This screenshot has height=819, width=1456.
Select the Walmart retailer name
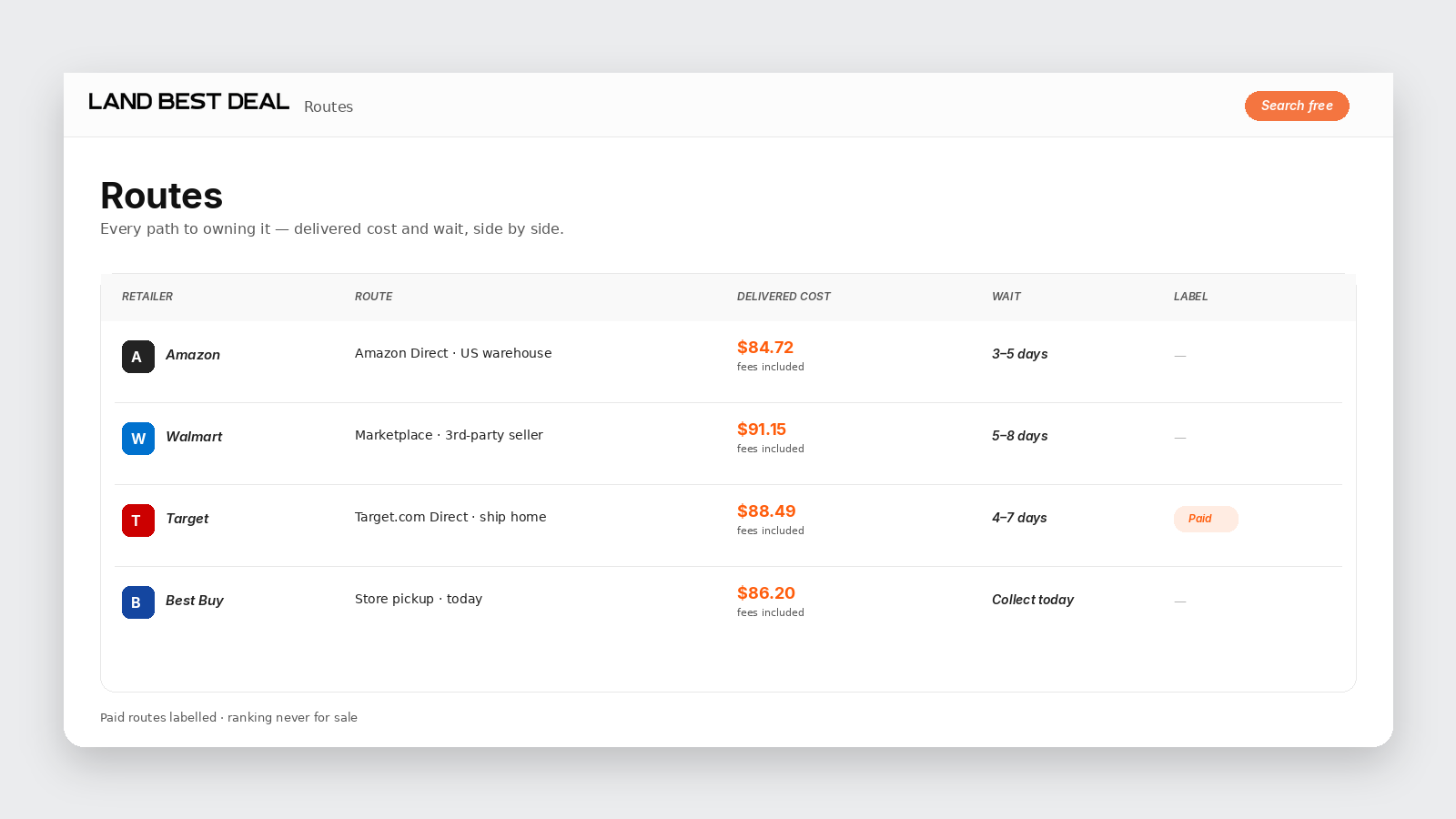pyautogui.click(x=194, y=437)
